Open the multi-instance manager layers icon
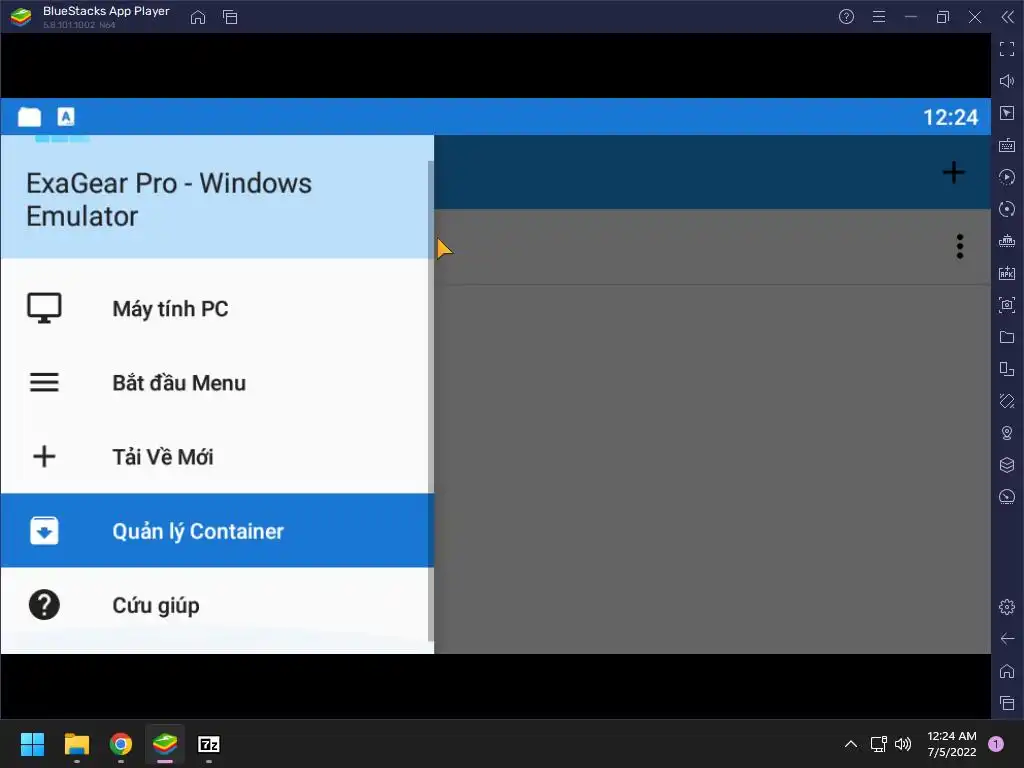The height and width of the screenshot is (768, 1024). click(x=1007, y=465)
